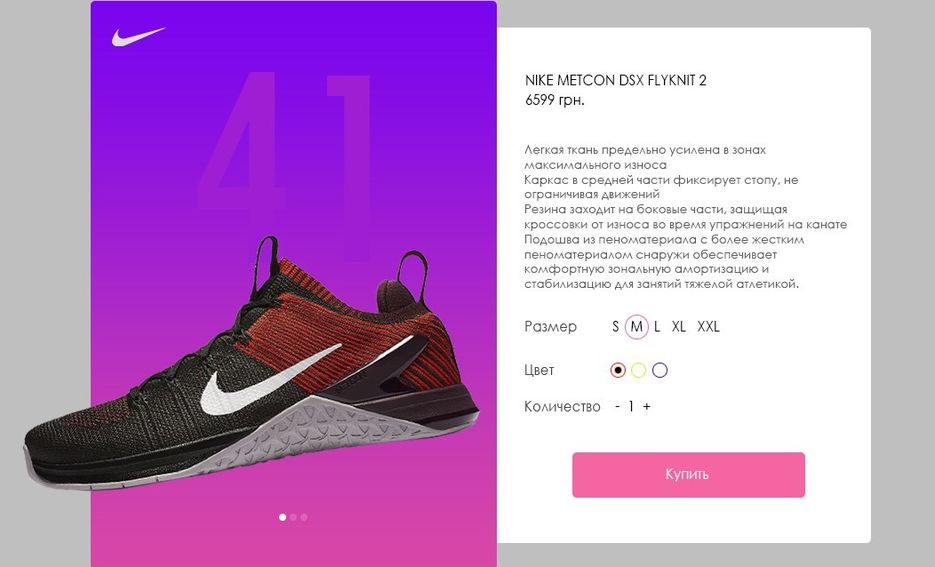Click the quantity value 1

[631, 407]
